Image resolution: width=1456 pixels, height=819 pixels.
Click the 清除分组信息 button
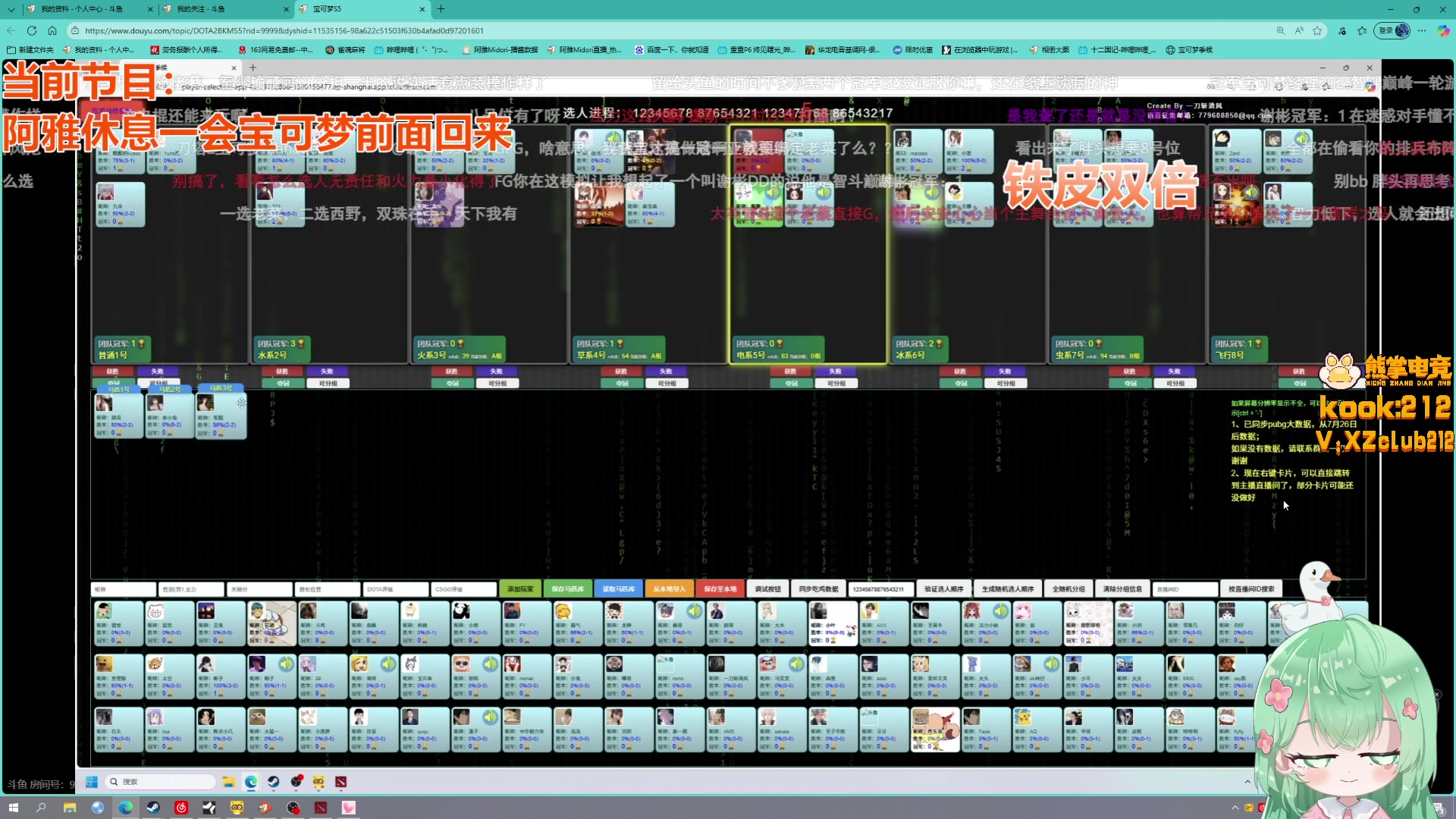point(1122,589)
